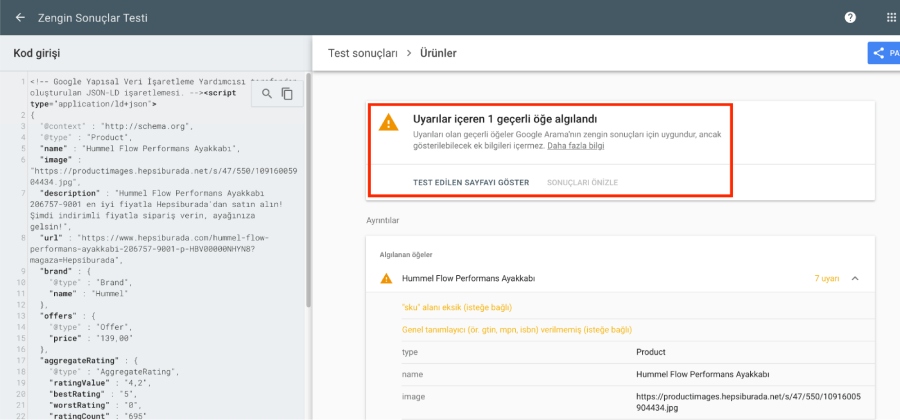
Task: Click the code line with "price" : "139,00"
Action: coord(92,339)
